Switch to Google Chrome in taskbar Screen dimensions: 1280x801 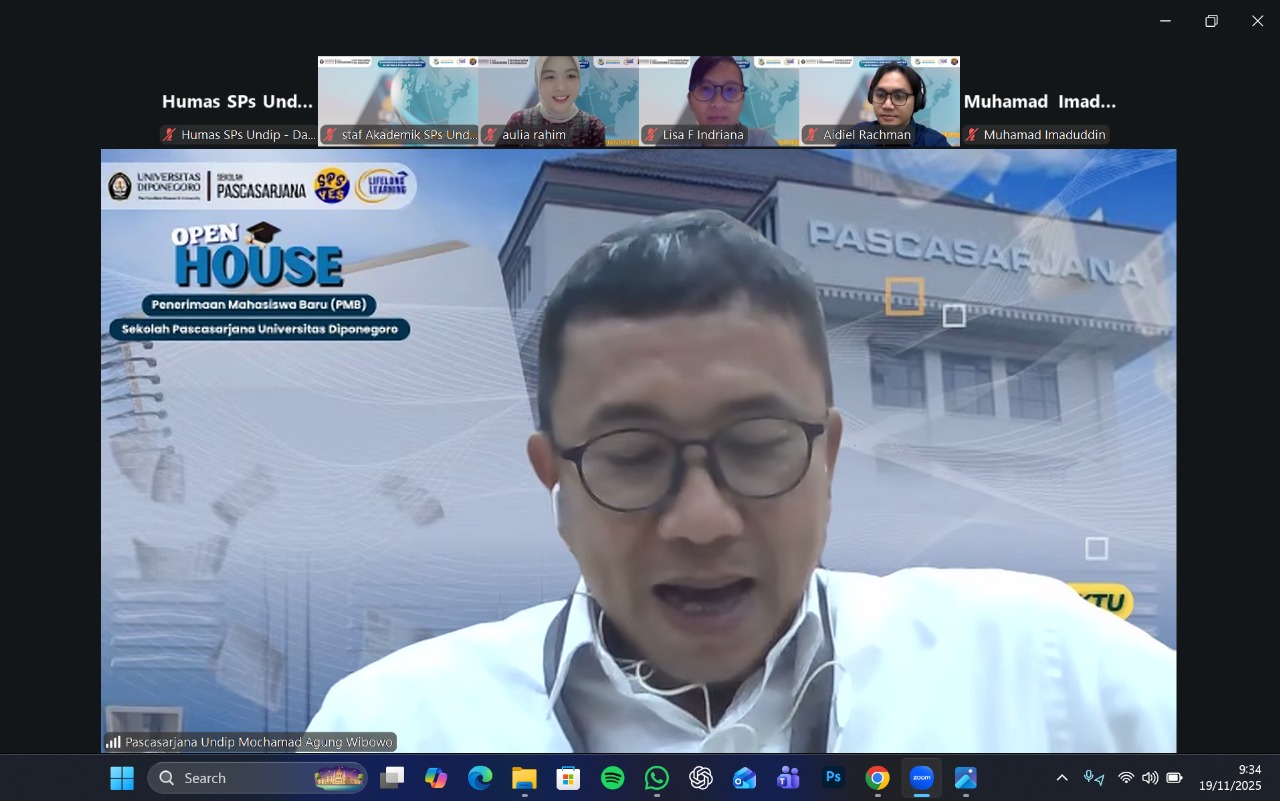(x=877, y=778)
